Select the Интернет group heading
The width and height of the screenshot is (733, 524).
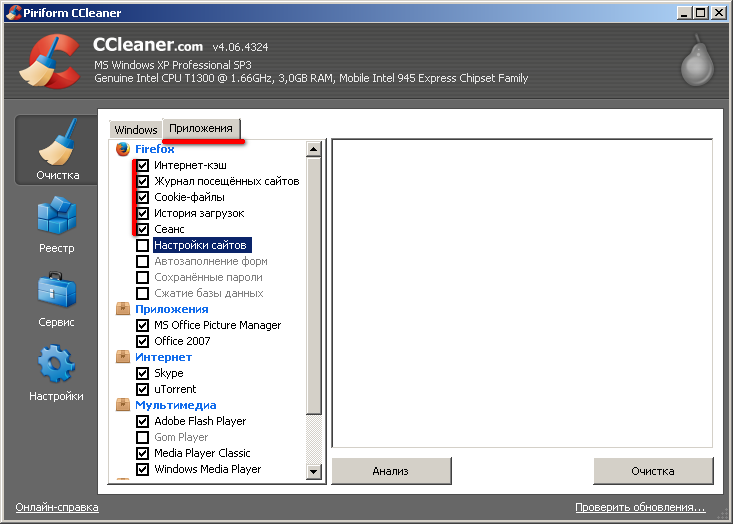pos(163,357)
